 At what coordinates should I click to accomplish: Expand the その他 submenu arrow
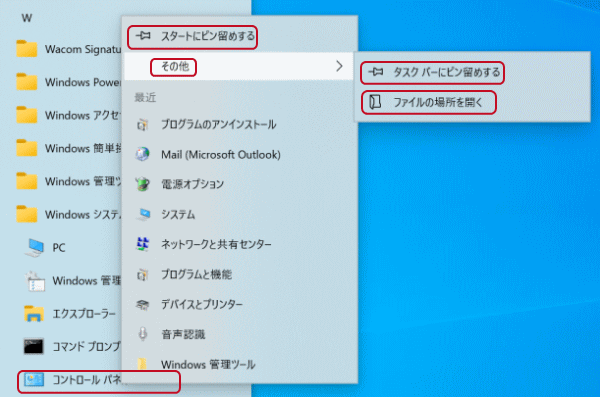click(339, 66)
